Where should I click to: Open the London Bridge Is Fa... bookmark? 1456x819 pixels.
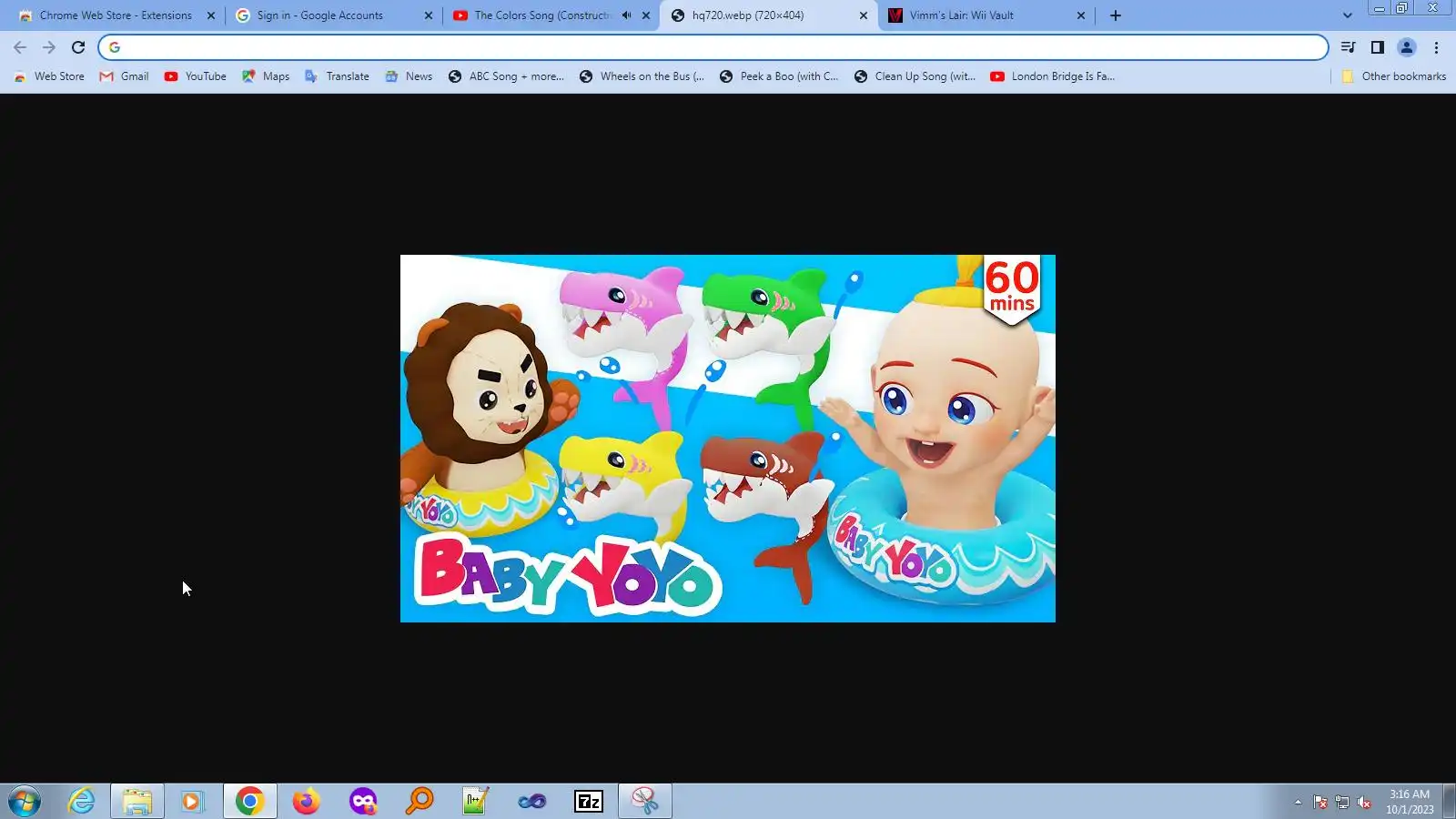(1052, 76)
